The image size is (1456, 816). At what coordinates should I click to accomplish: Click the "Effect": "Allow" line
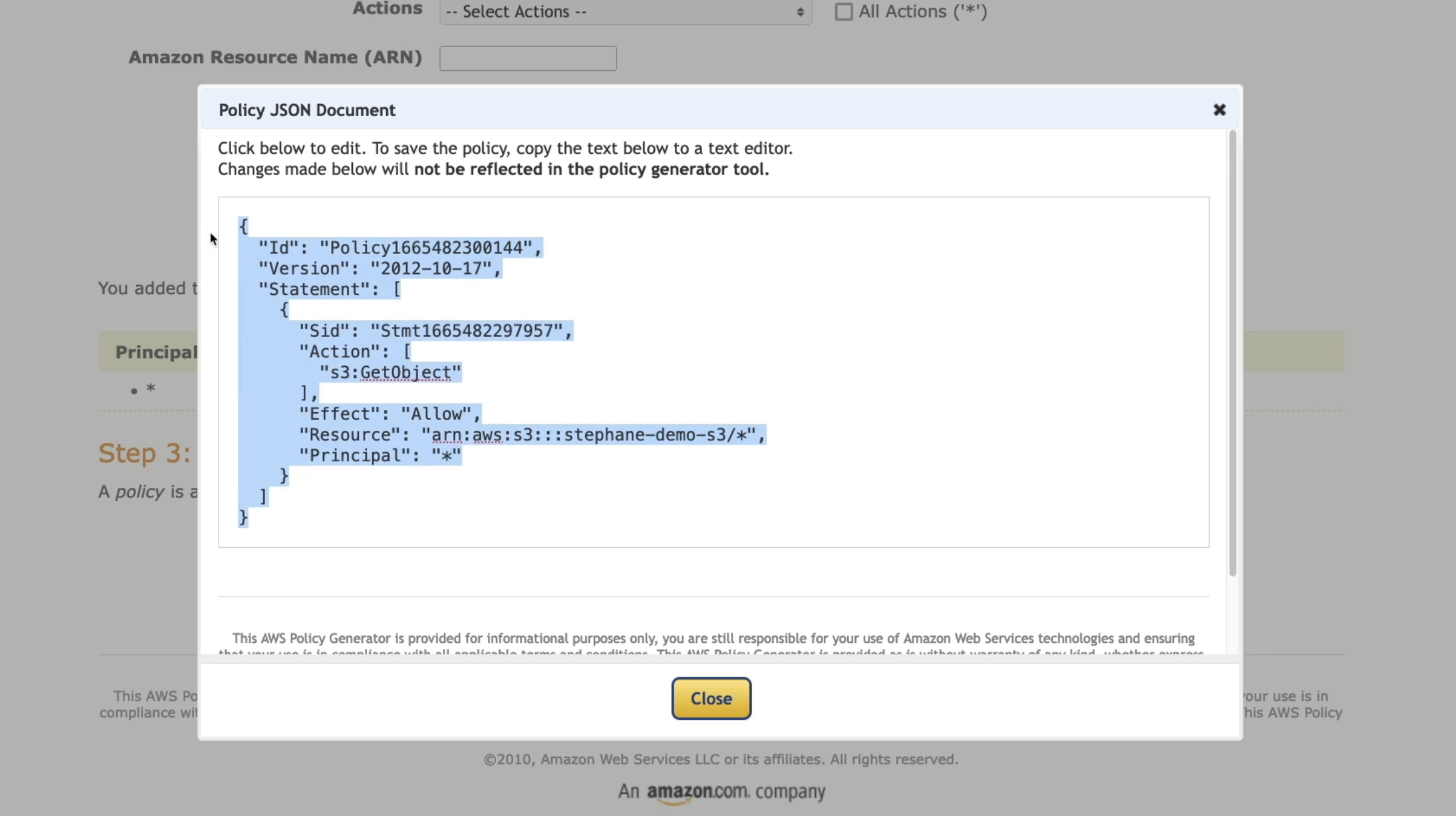pyautogui.click(x=390, y=414)
